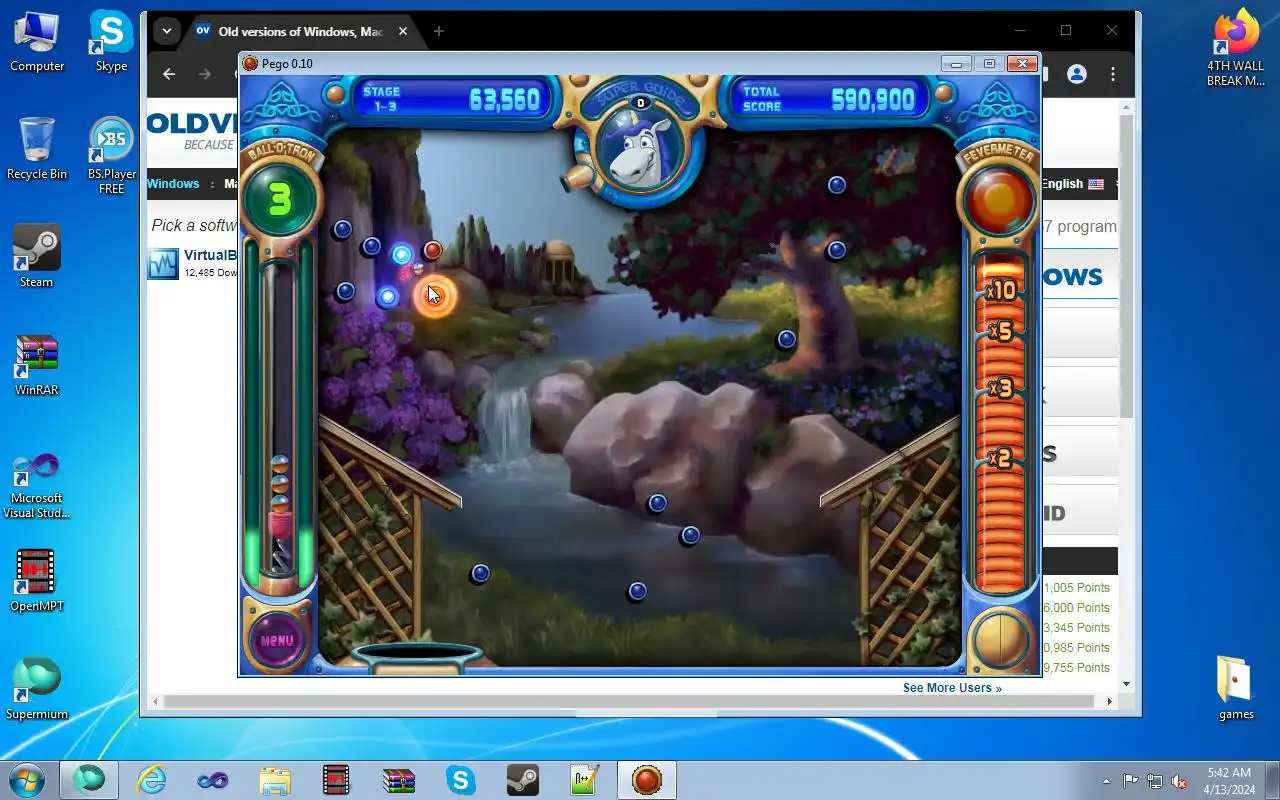Launch Internet Explorer from the taskbar

coord(152,779)
